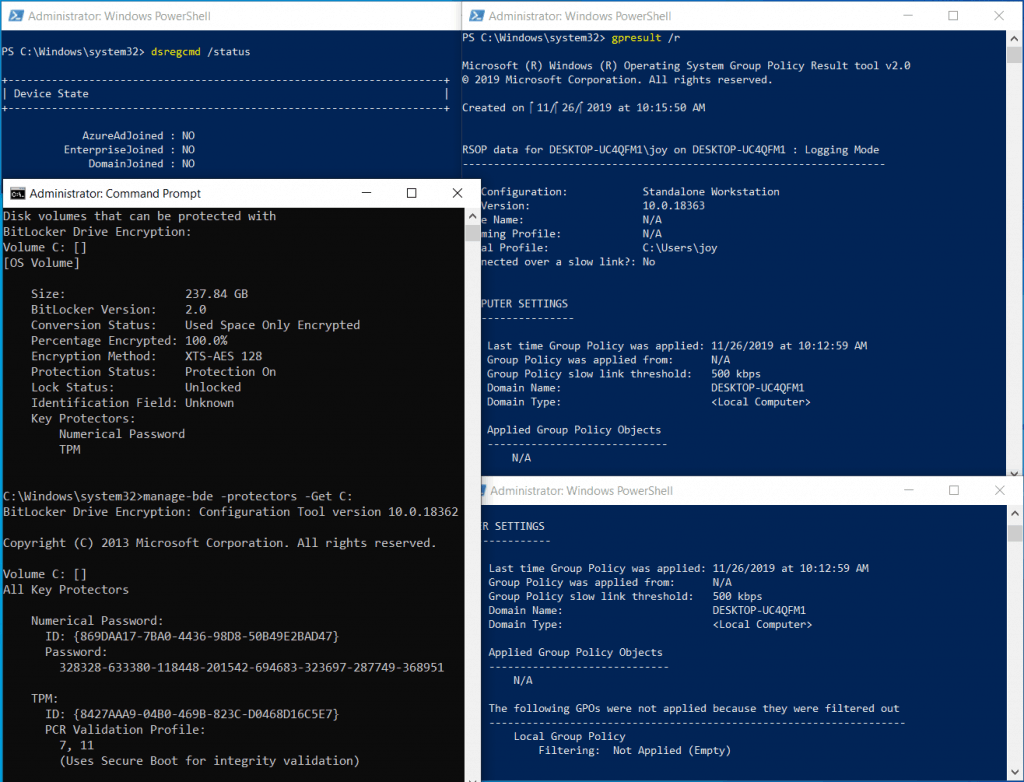The height and width of the screenshot is (782, 1024).
Task: Maximize the gpresult /r PowerShell window
Action: coord(953,16)
